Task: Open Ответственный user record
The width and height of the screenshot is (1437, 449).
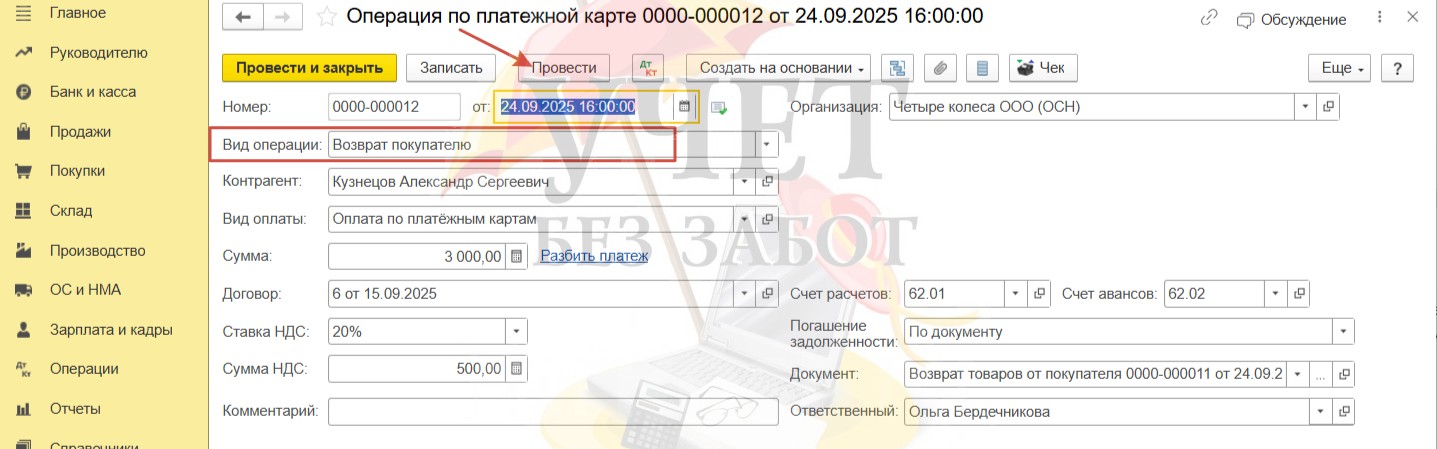Action: click(x=1345, y=411)
